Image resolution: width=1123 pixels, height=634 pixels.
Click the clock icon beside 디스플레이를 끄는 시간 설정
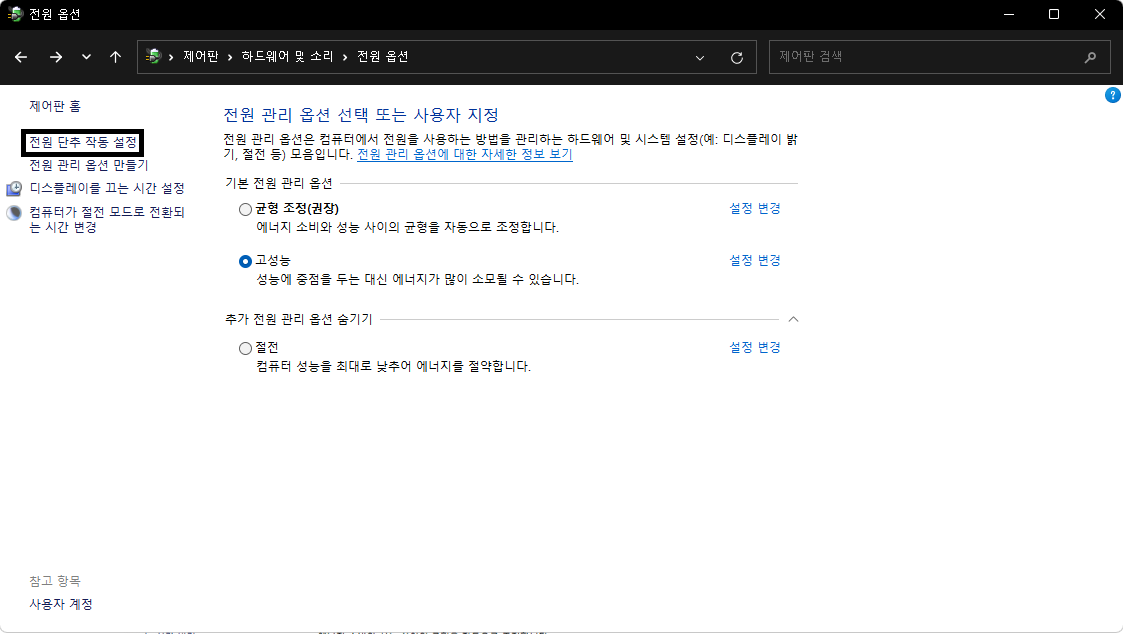pyautogui.click(x=13, y=186)
